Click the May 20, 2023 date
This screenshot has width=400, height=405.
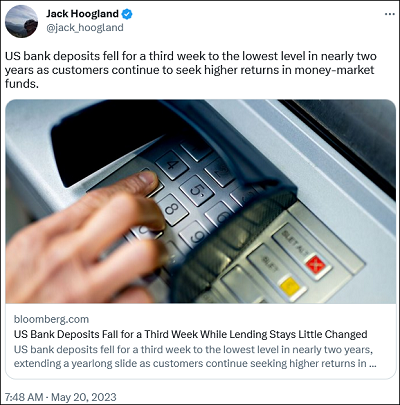coord(84,397)
